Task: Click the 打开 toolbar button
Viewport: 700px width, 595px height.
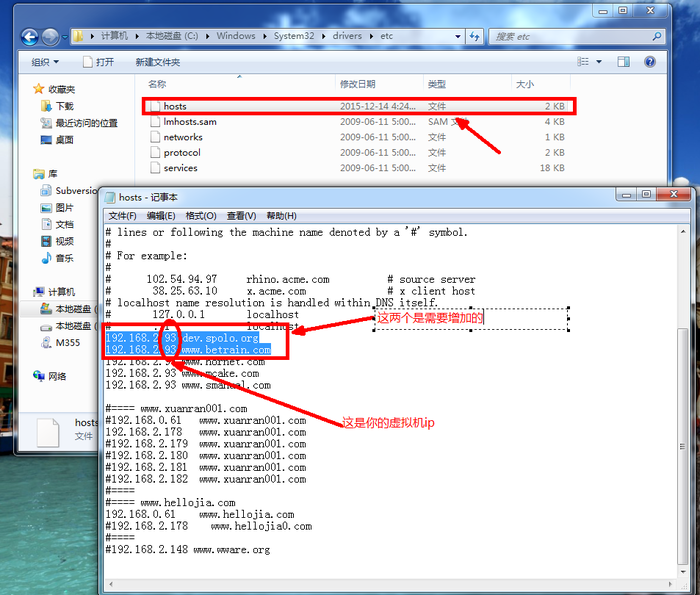Action: pos(99,62)
